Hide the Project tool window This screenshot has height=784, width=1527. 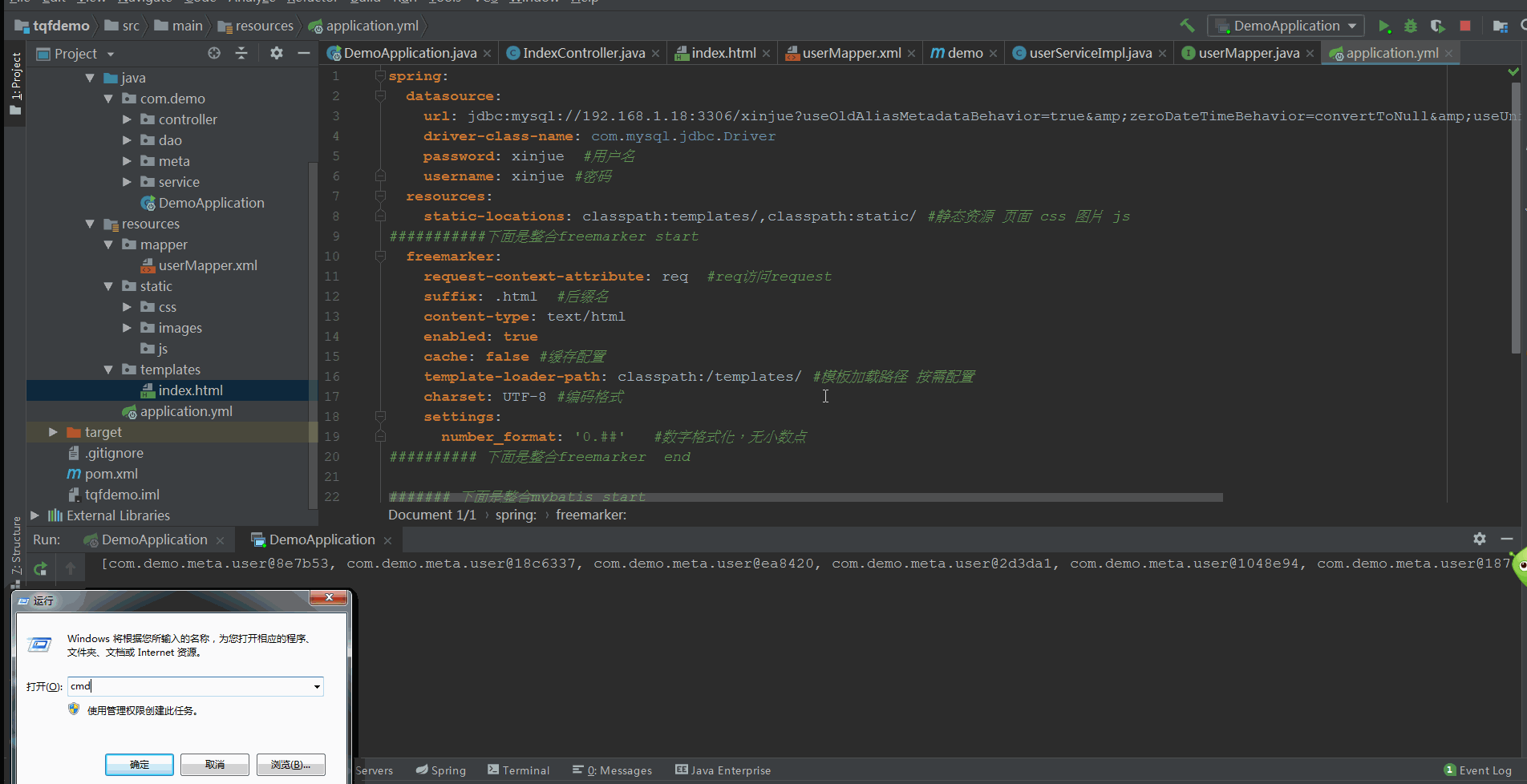(x=303, y=53)
